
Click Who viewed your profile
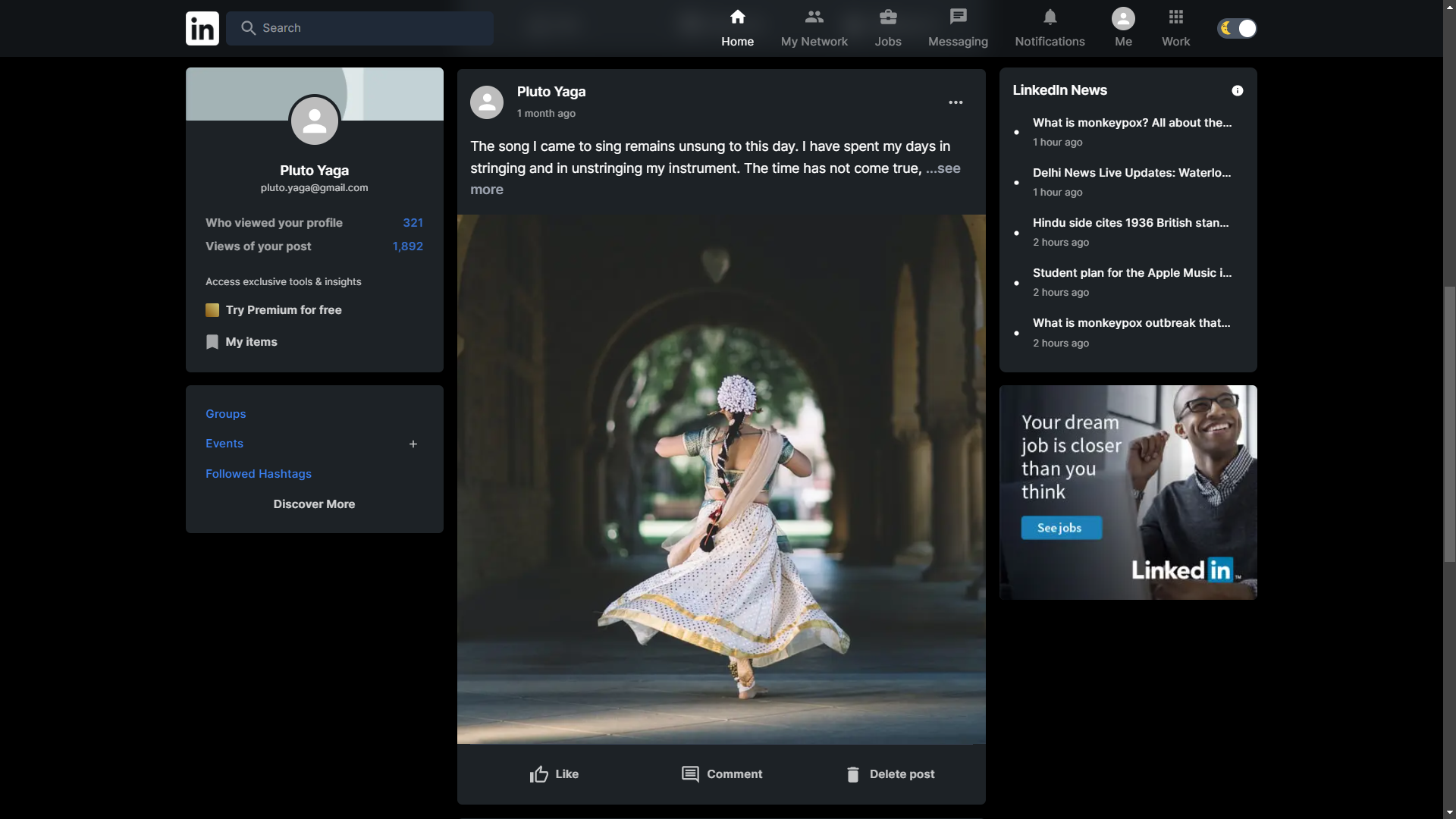pos(274,223)
